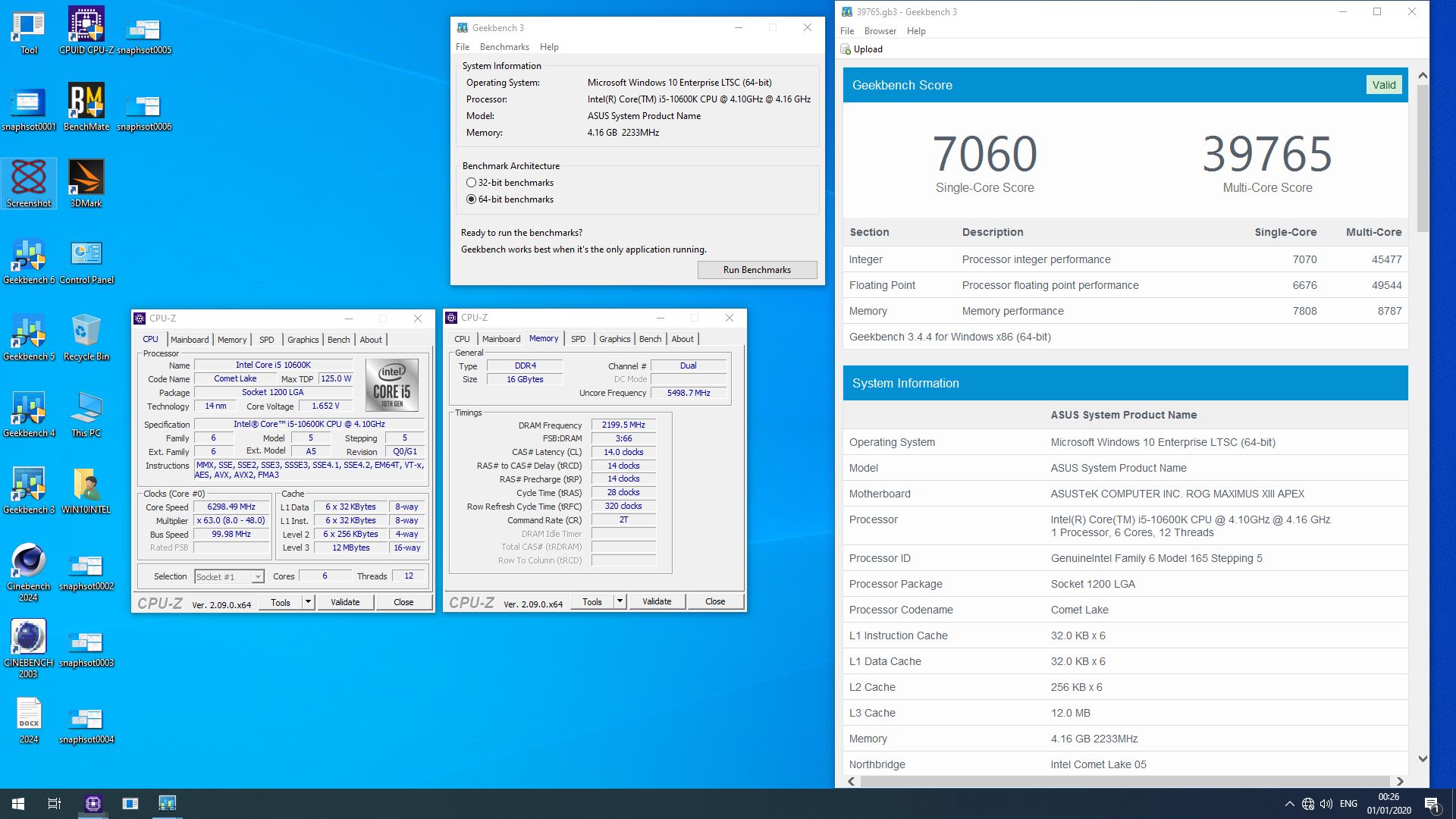Viewport: 1456px width, 819px height.
Task: Open Task View on taskbar
Action: (55, 803)
